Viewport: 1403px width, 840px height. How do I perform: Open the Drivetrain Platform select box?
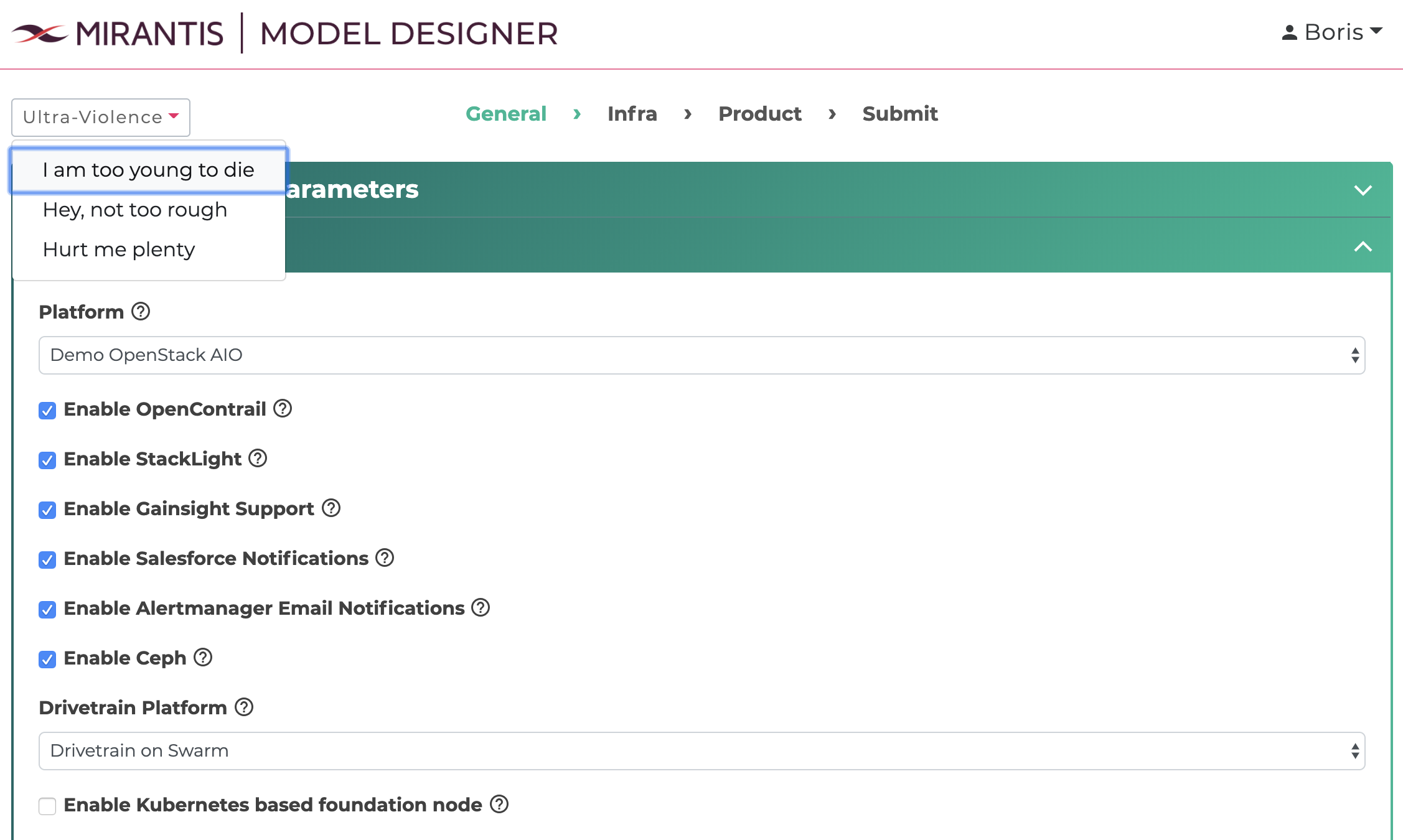pos(702,751)
